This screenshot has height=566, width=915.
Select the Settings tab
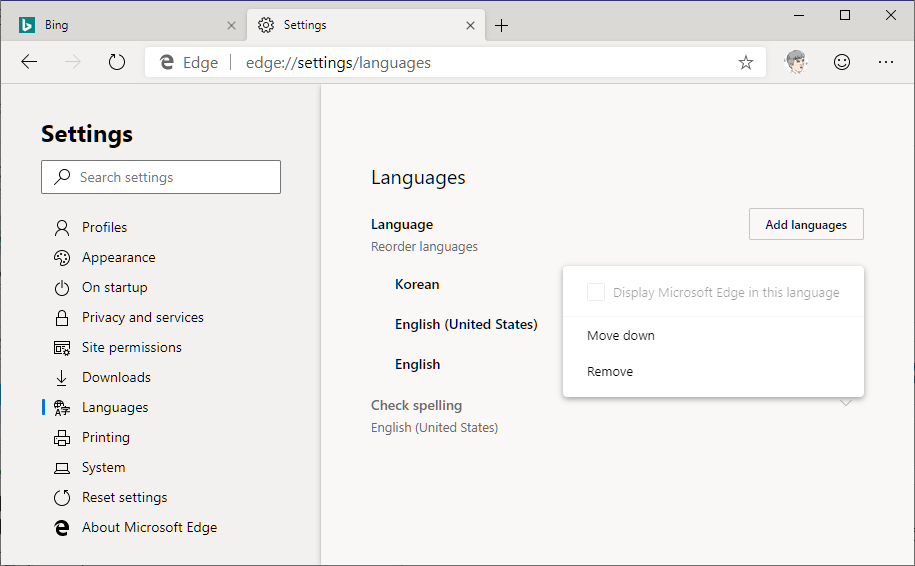[366, 25]
